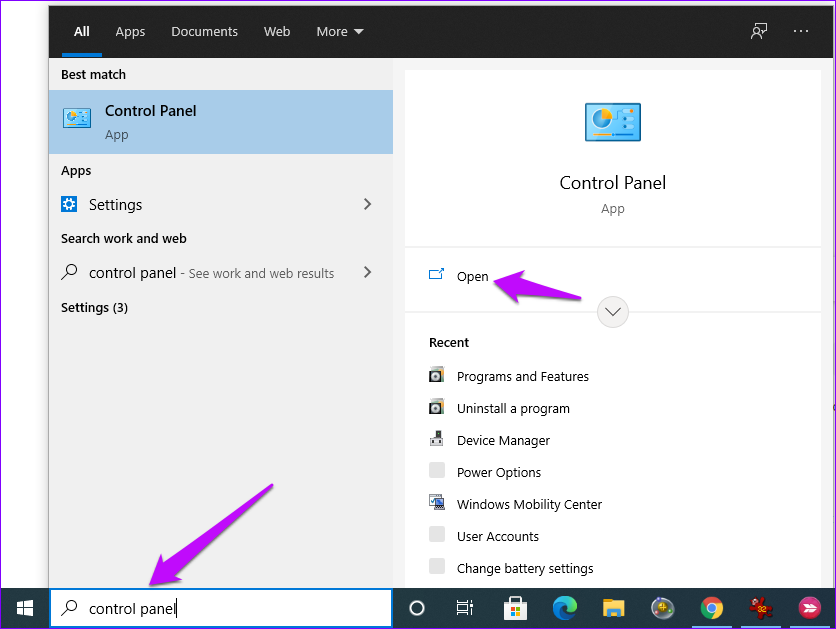Image resolution: width=836 pixels, height=629 pixels.
Task: Click the Windows Start button
Action: [25, 608]
